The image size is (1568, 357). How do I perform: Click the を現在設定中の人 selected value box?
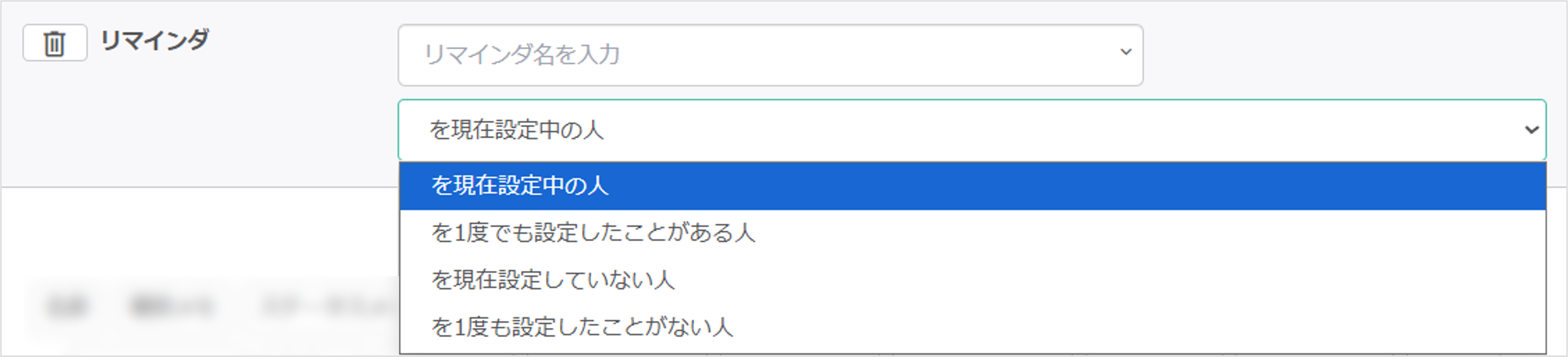[913, 130]
